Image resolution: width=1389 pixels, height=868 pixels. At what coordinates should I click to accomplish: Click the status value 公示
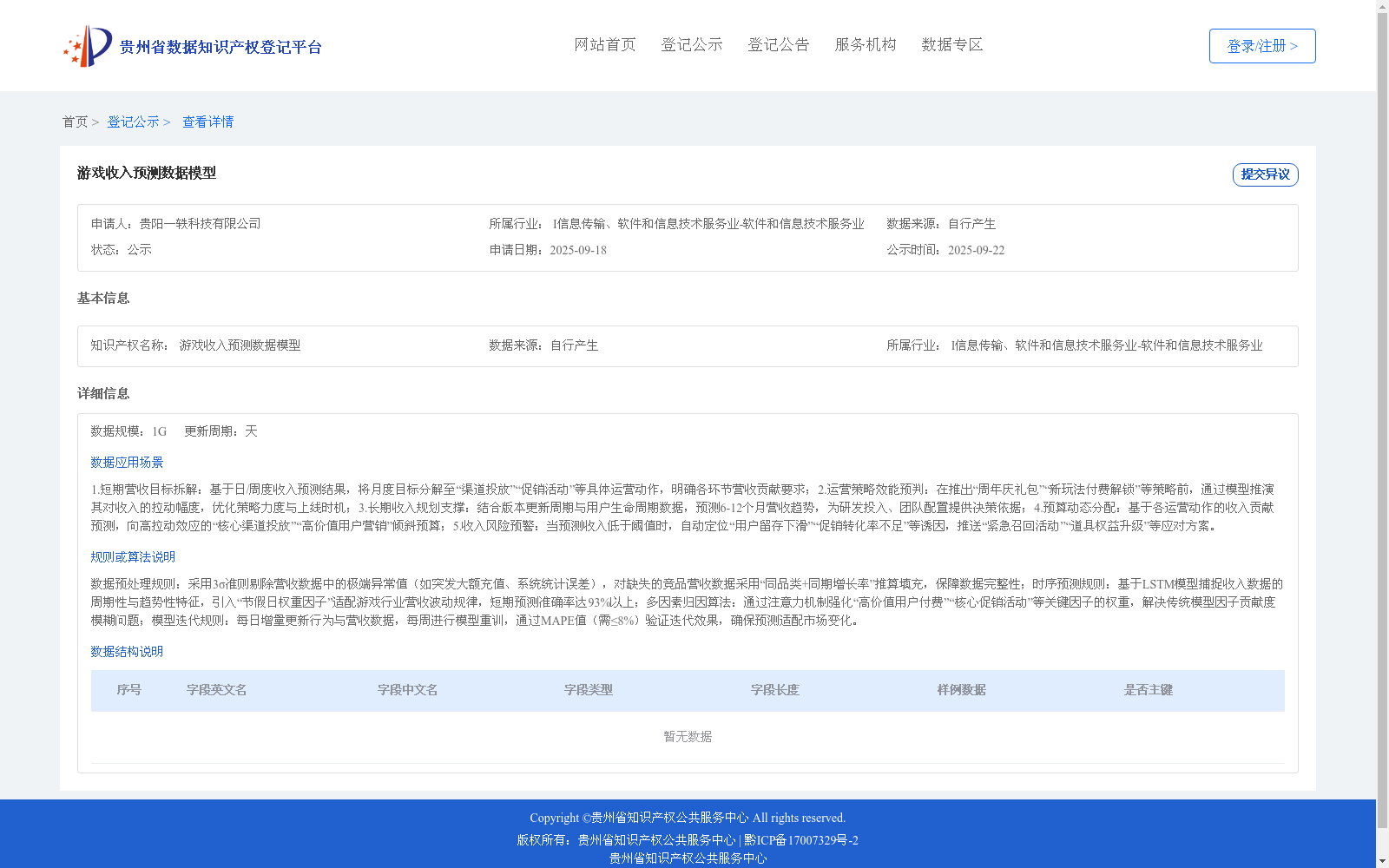point(140,250)
